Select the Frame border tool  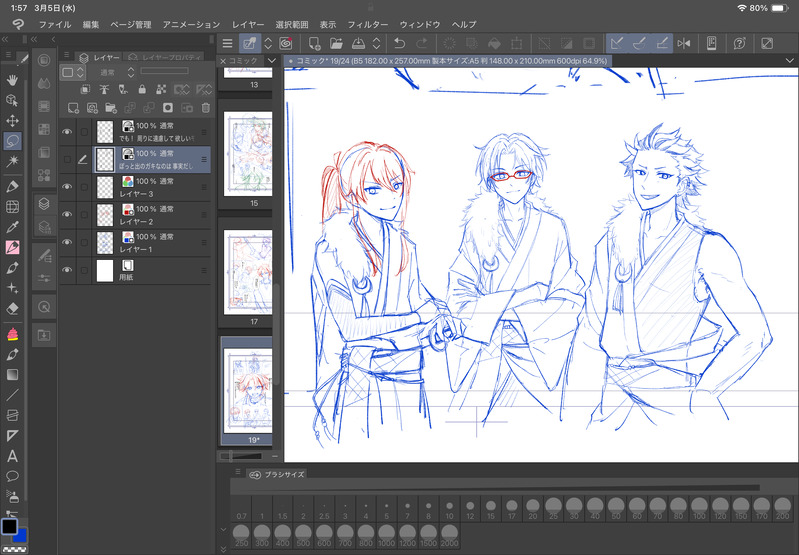[12, 415]
